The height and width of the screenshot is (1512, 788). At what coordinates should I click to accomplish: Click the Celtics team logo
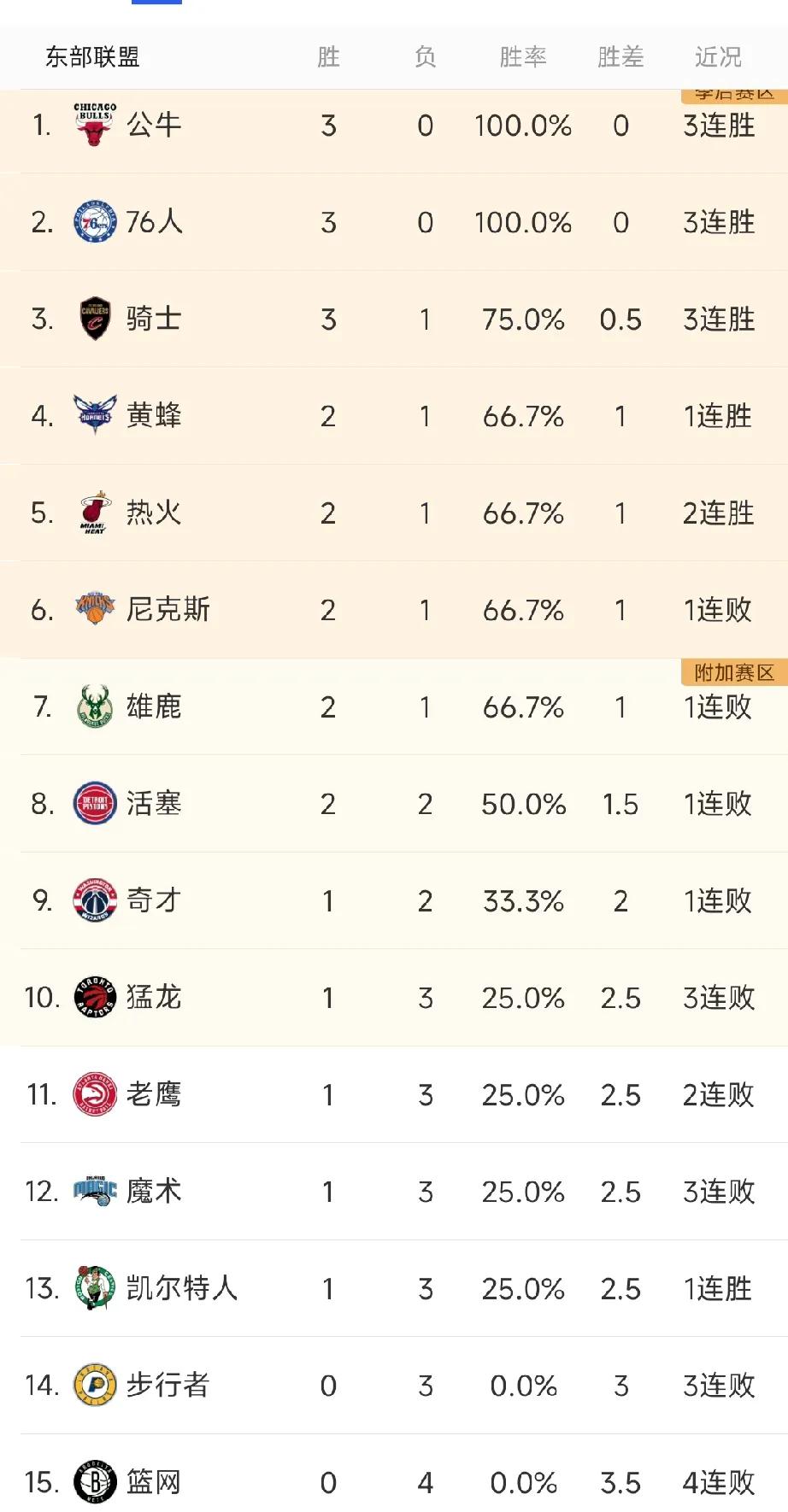(x=95, y=1288)
